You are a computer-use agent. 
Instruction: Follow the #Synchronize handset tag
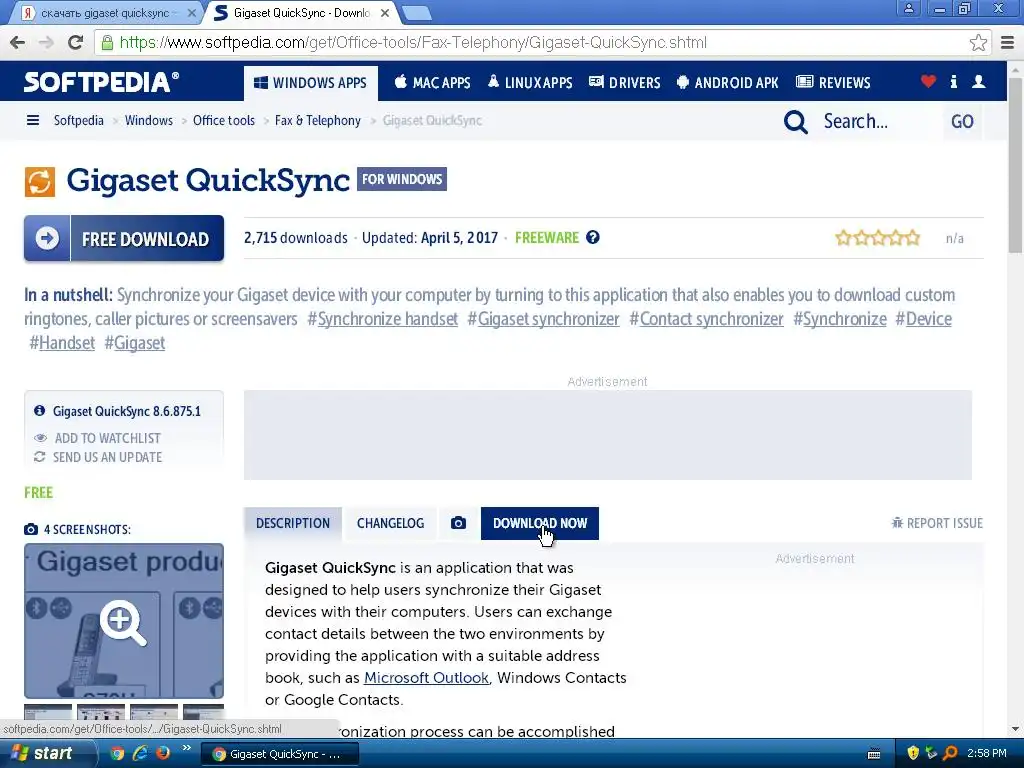(x=383, y=319)
